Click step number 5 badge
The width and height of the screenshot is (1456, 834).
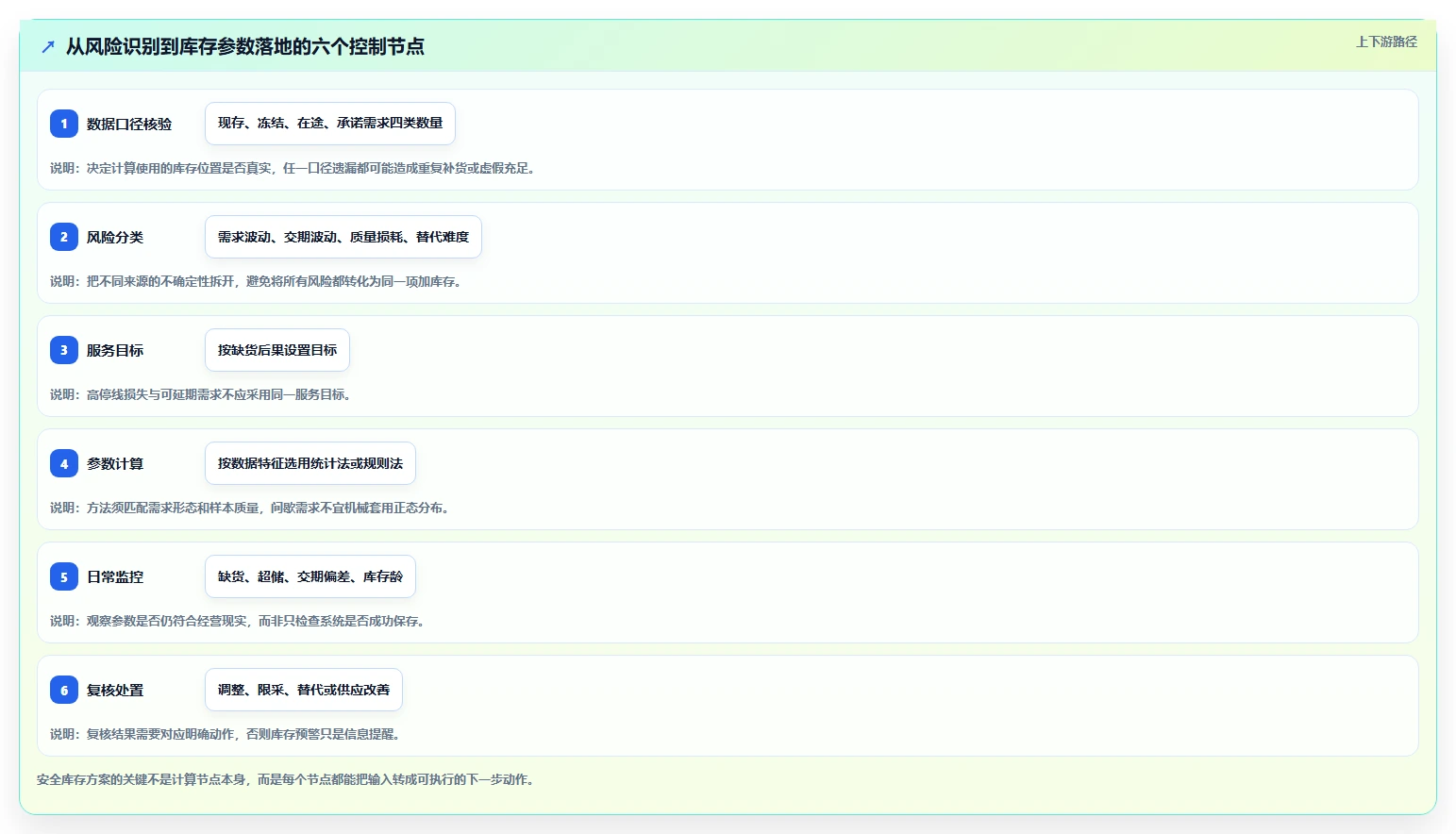pos(64,576)
